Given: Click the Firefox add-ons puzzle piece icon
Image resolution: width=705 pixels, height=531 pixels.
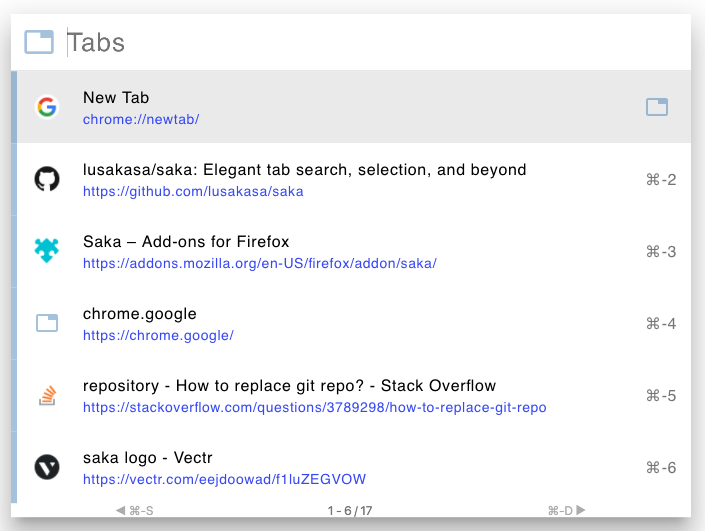Looking at the screenshot, I should (x=47, y=250).
